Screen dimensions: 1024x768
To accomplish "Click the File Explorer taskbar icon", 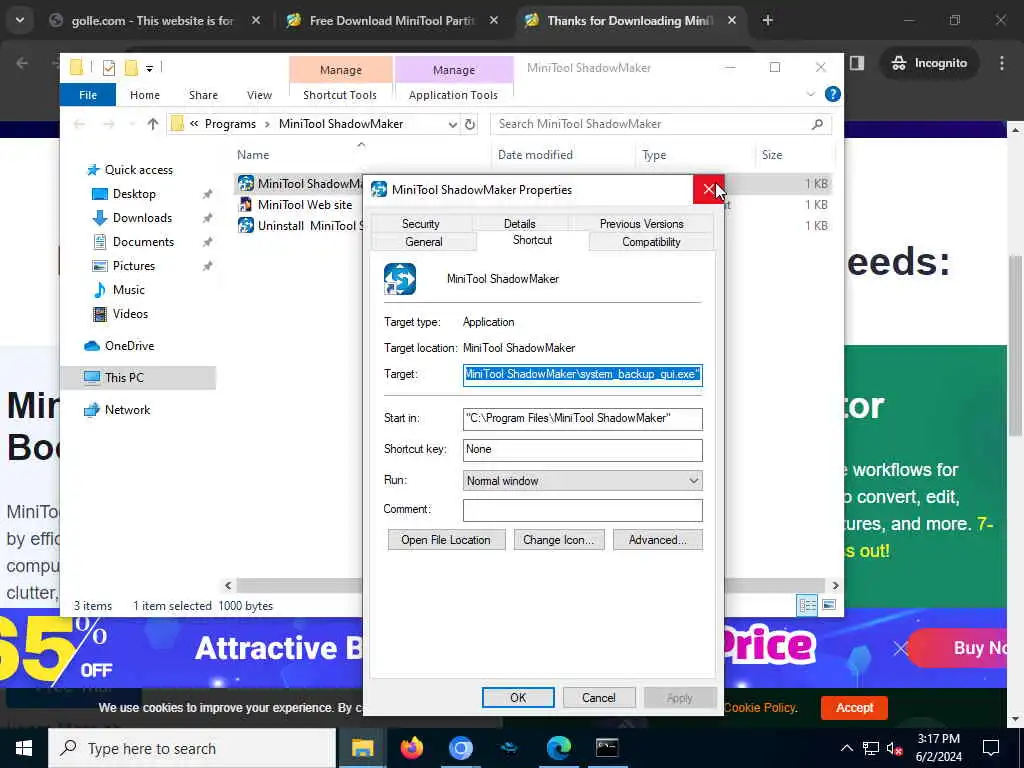I will click(362, 748).
